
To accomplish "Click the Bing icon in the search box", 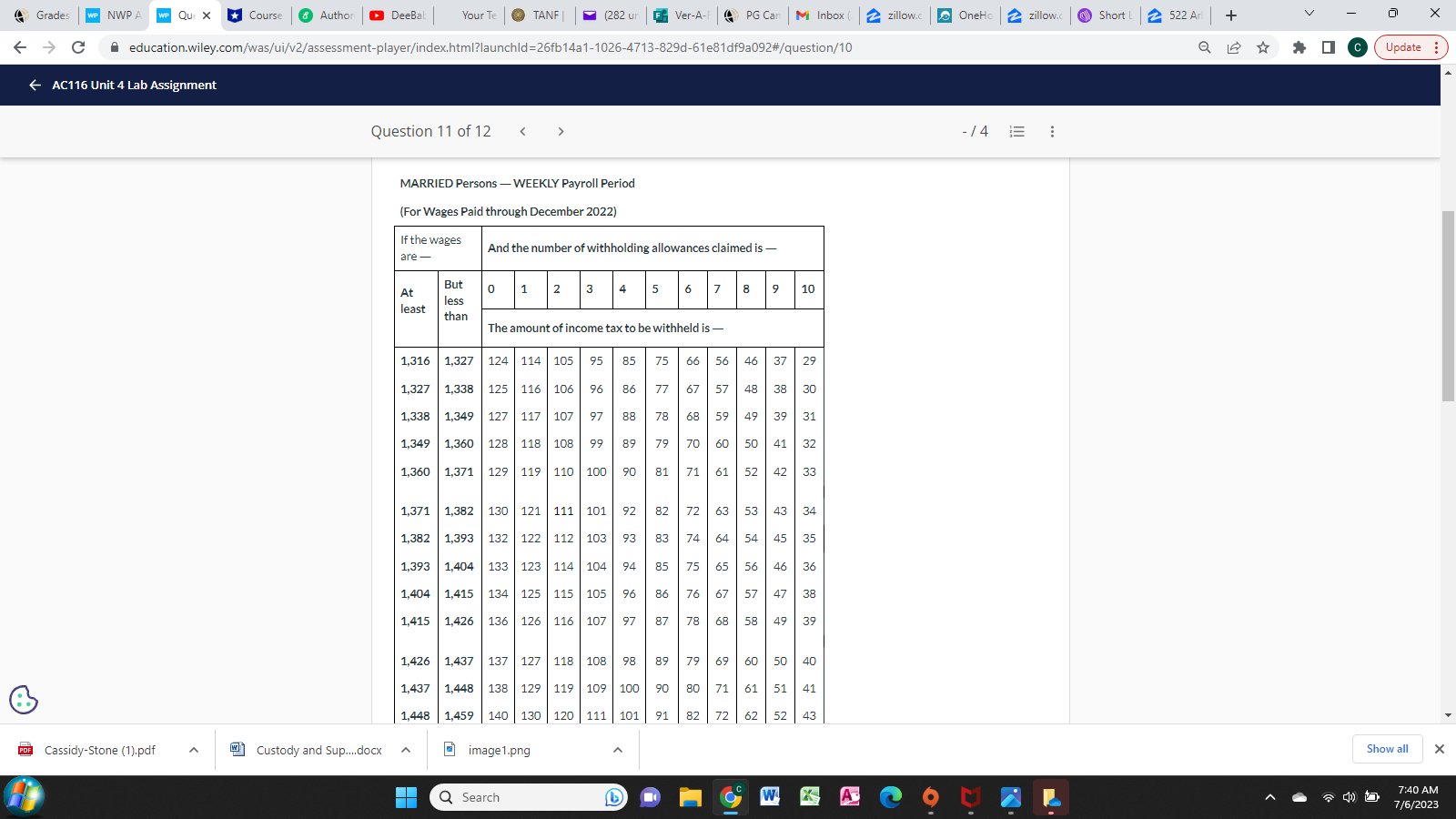I will pyautogui.click(x=614, y=797).
